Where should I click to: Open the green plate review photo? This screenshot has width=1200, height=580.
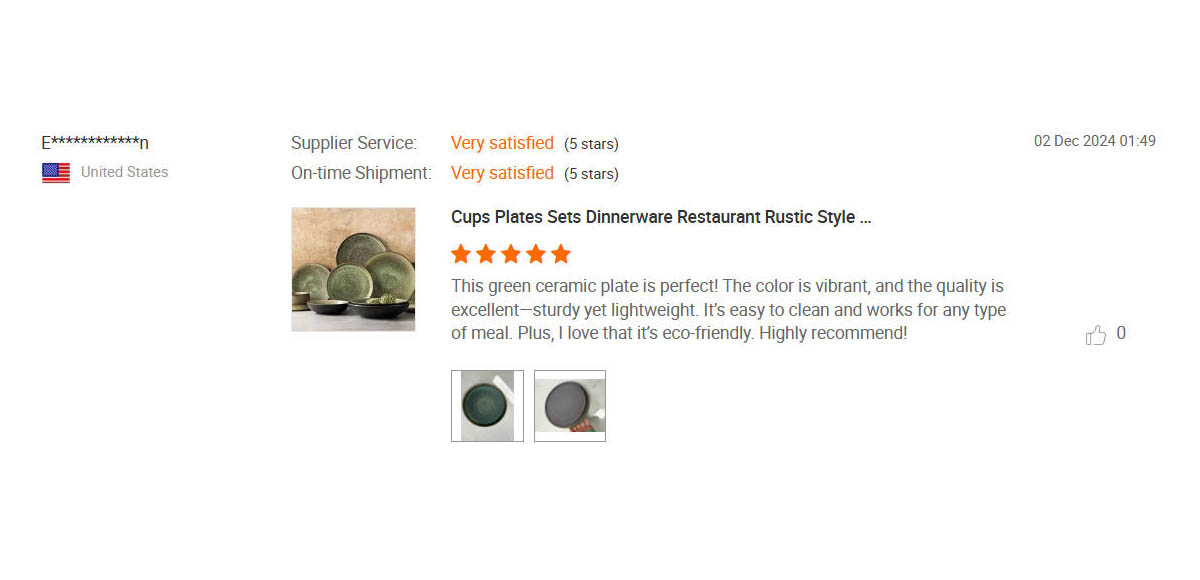(x=487, y=406)
